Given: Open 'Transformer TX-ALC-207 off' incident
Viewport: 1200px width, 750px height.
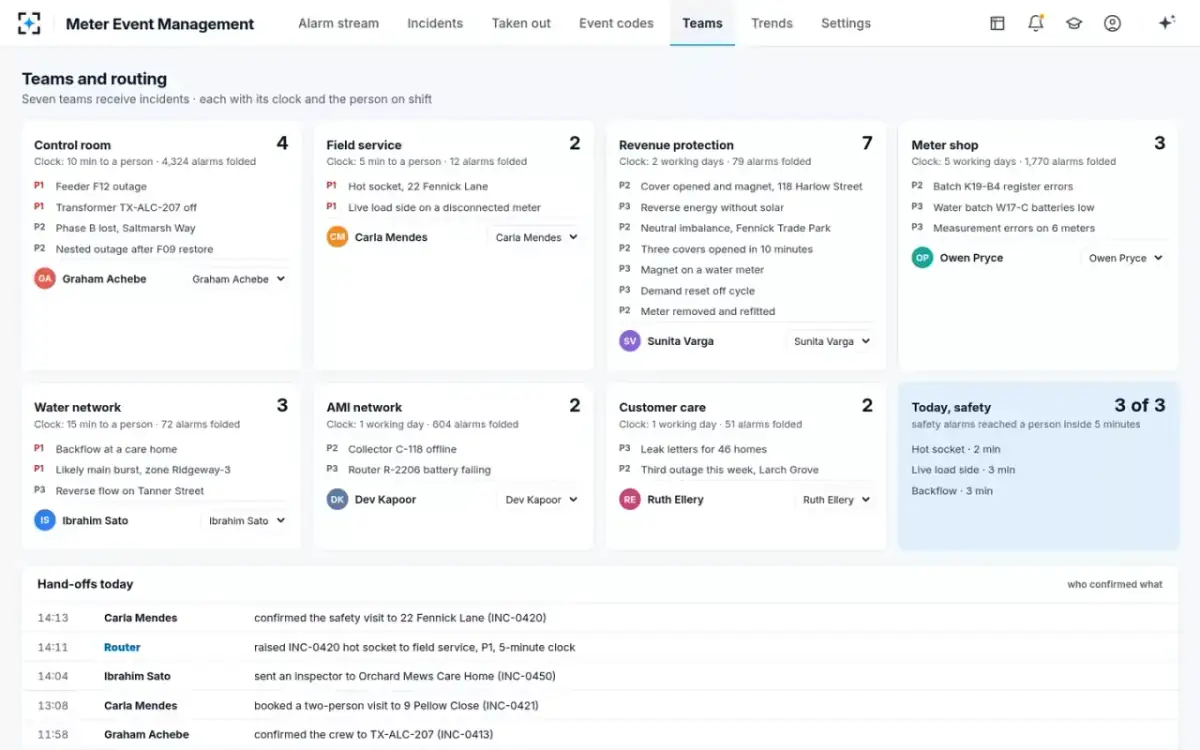Looking at the screenshot, I should pos(126,207).
